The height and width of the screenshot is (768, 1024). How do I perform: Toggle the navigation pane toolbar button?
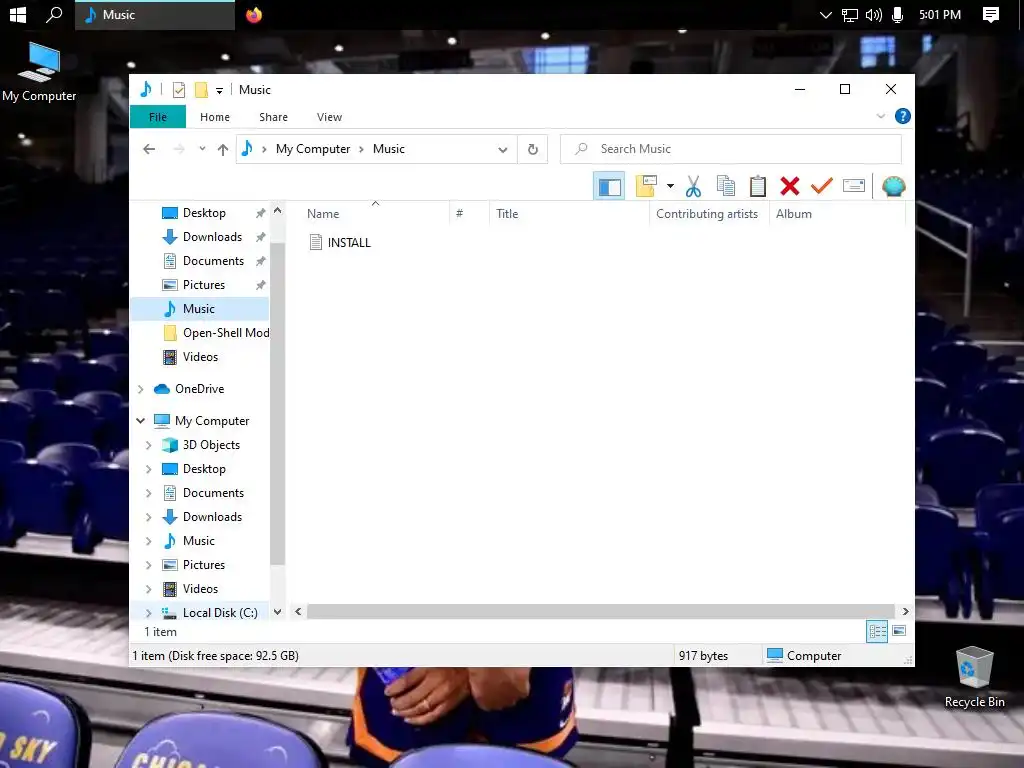(609, 187)
